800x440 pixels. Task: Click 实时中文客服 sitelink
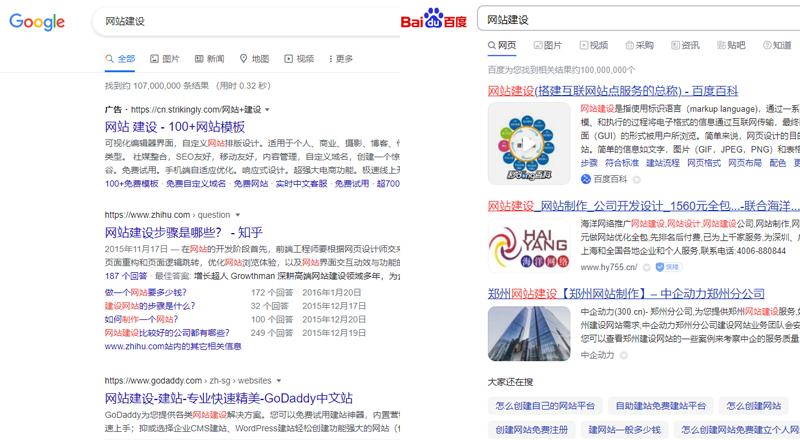pos(302,184)
